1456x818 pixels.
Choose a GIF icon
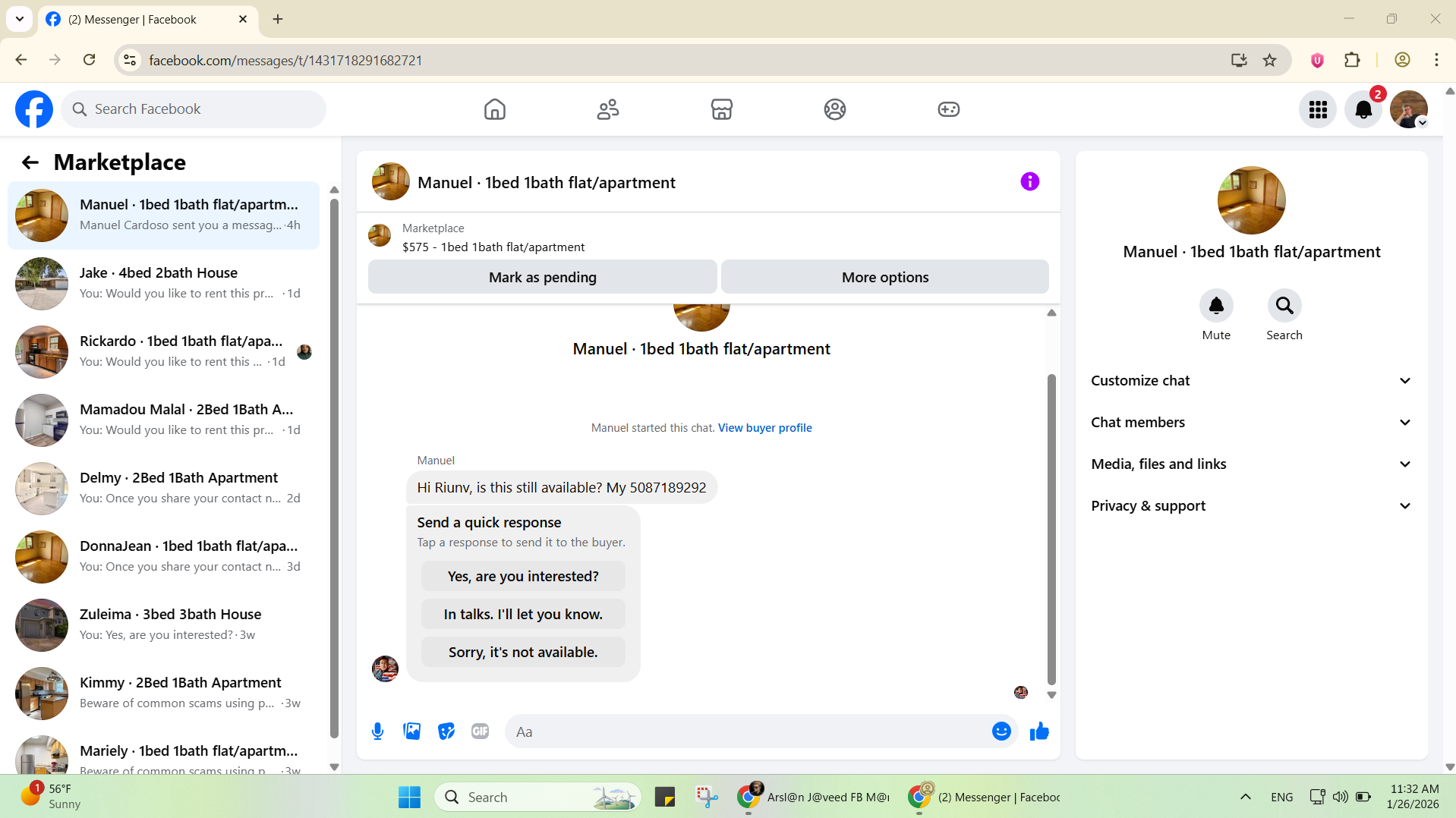(x=481, y=731)
